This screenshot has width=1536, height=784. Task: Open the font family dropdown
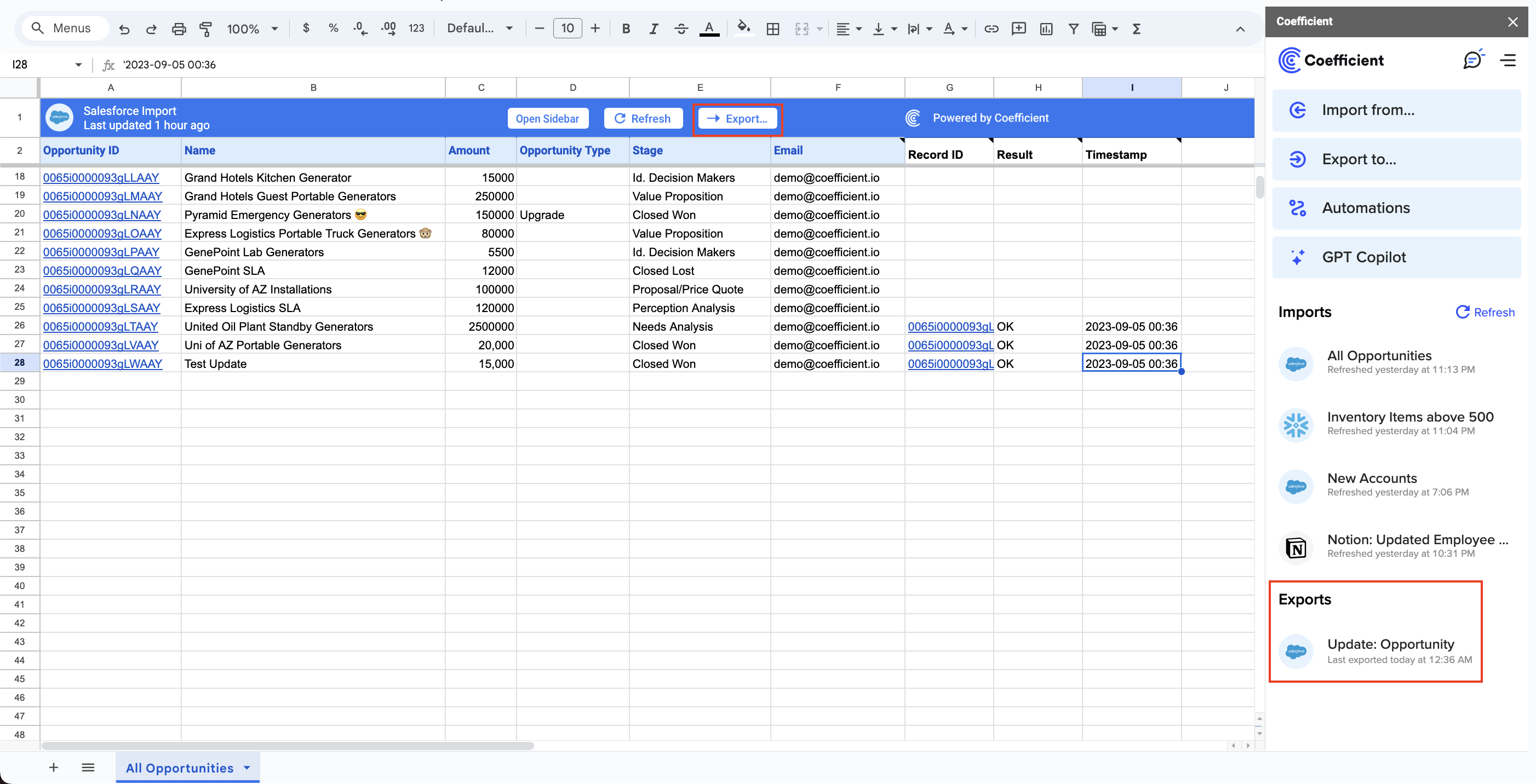point(480,28)
